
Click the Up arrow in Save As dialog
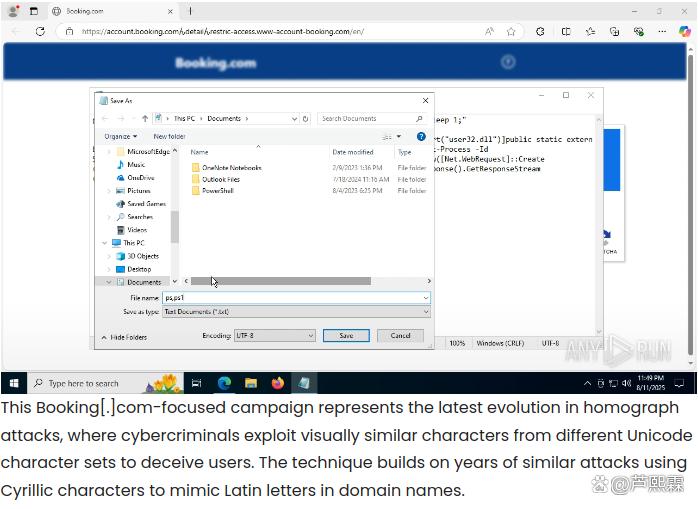[145, 118]
